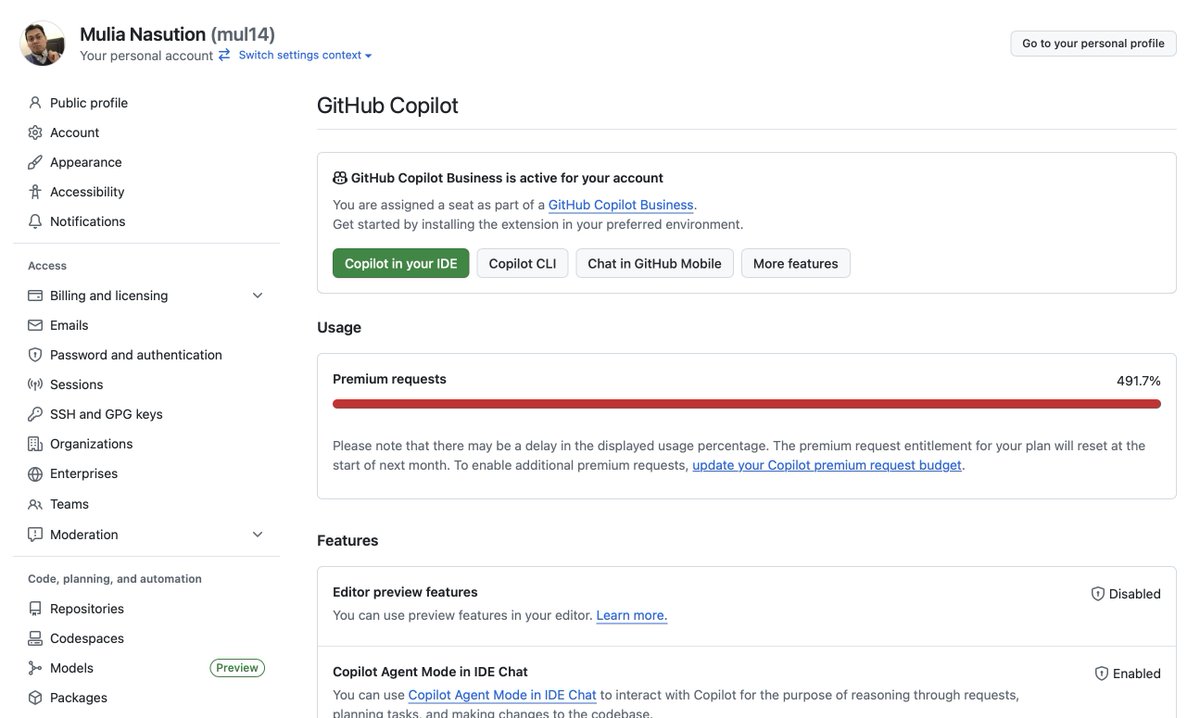Image resolution: width=1200 pixels, height=718 pixels.
Task: Click the GitHub Copilot page heading
Action: 388,105
